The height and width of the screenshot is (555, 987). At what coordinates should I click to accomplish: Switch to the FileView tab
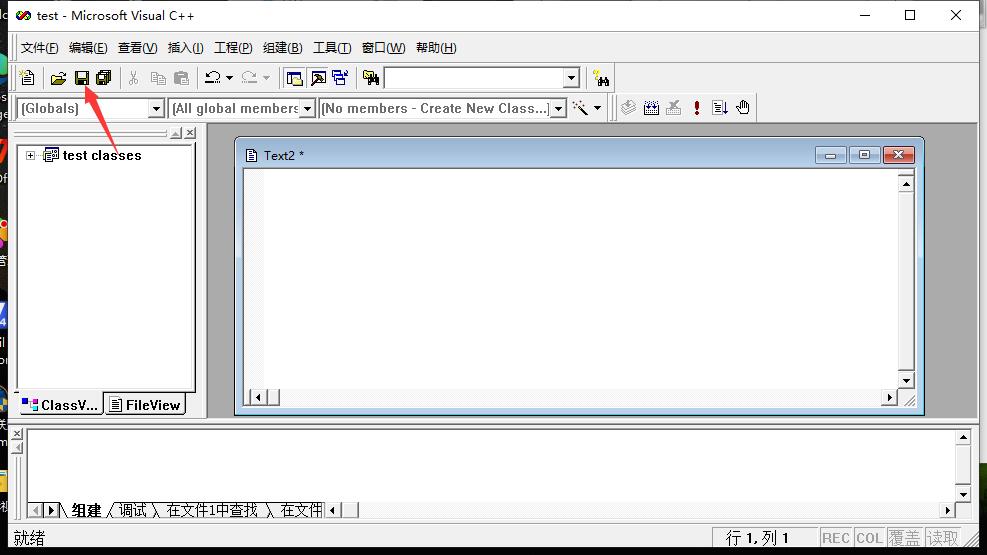145,405
